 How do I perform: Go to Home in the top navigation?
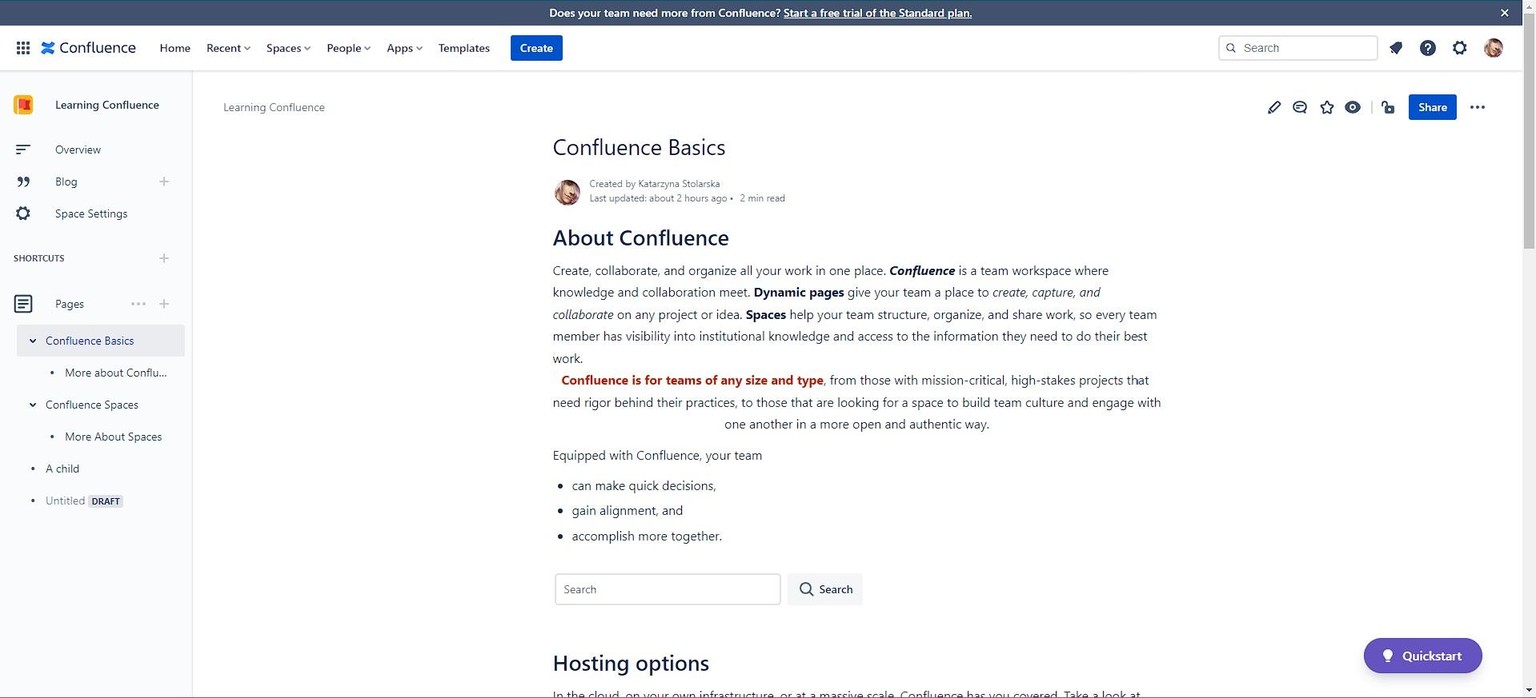(175, 48)
